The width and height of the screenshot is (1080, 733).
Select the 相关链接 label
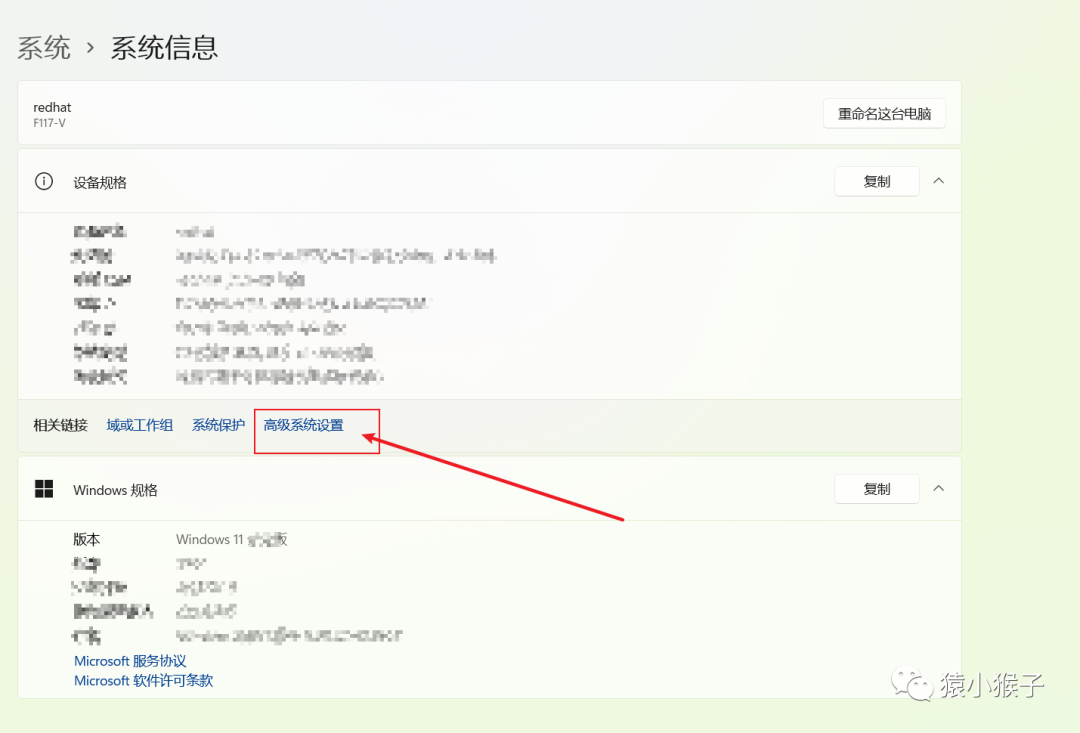pyautogui.click(x=61, y=425)
